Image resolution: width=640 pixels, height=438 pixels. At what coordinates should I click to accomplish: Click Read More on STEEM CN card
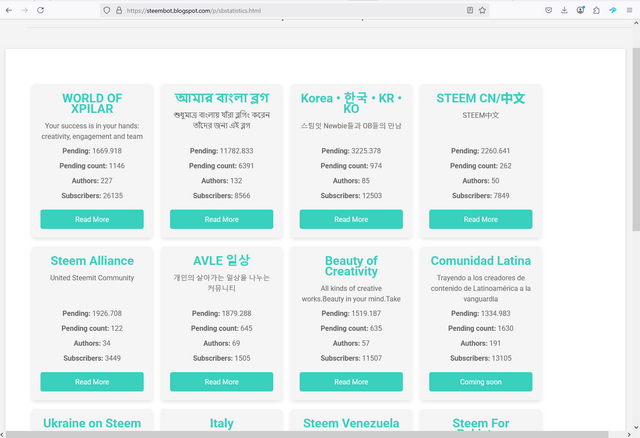coord(480,219)
